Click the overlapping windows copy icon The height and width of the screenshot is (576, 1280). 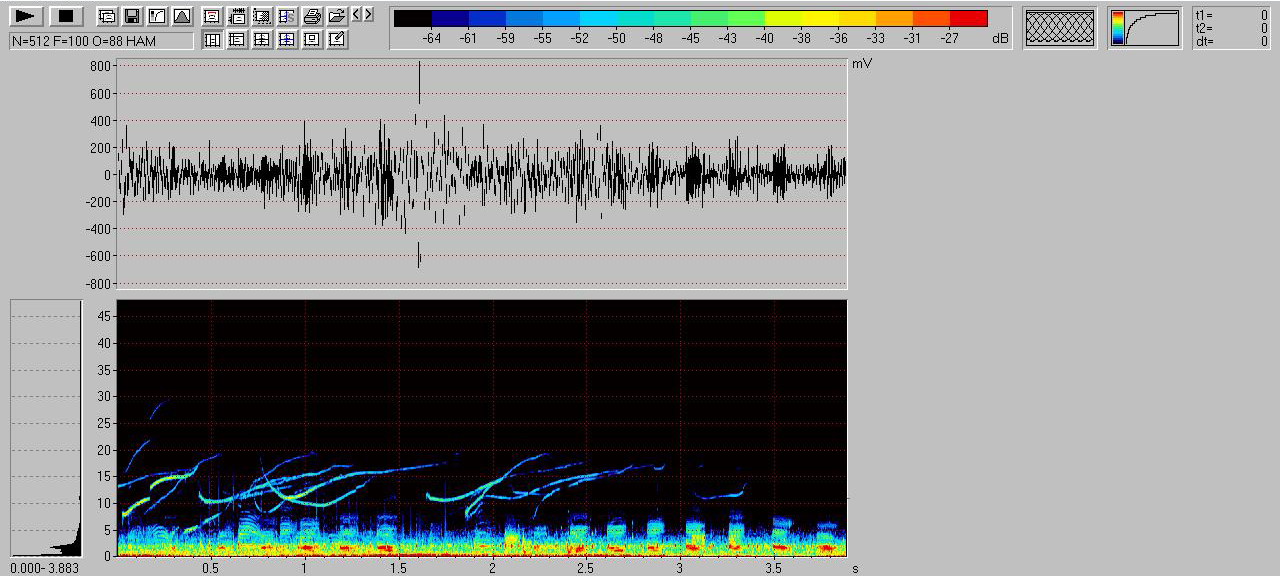107,16
